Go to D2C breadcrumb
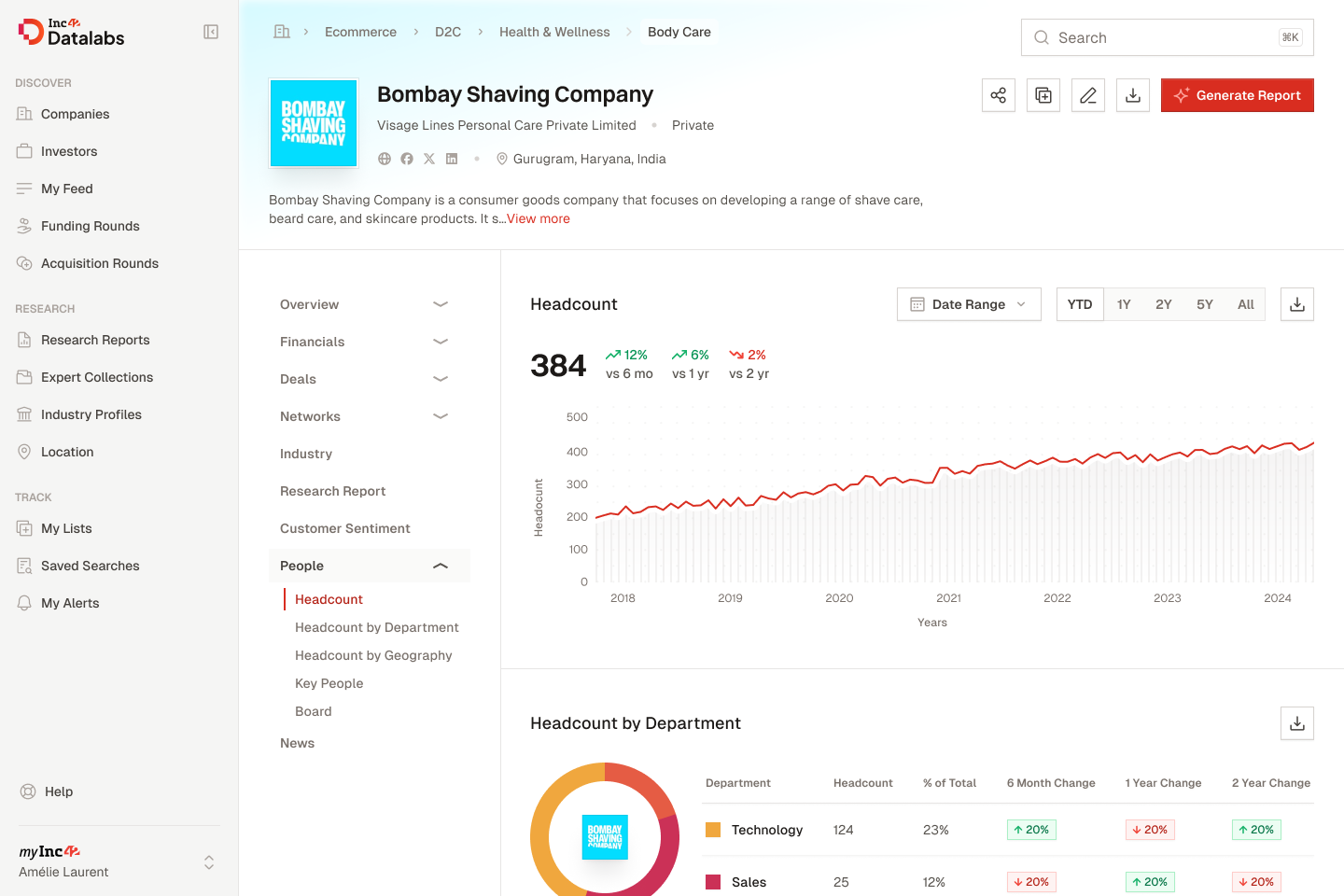1344x896 pixels. pyautogui.click(x=448, y=32)
